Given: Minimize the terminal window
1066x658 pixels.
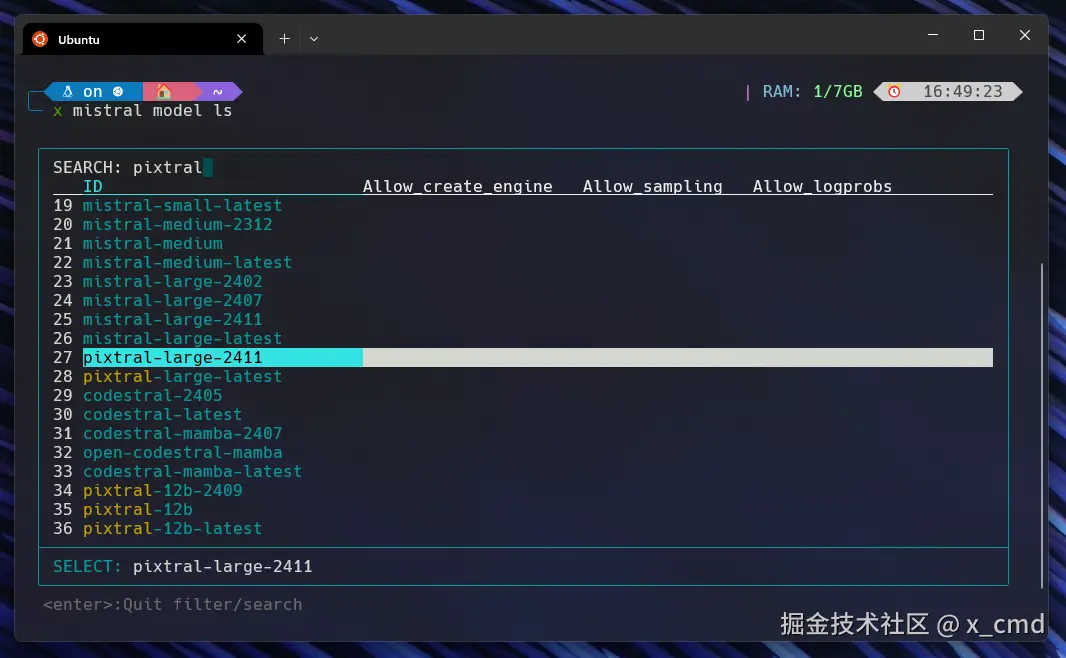Looking at the screenshot, I should pyautogui.click(x=933, y=35).
